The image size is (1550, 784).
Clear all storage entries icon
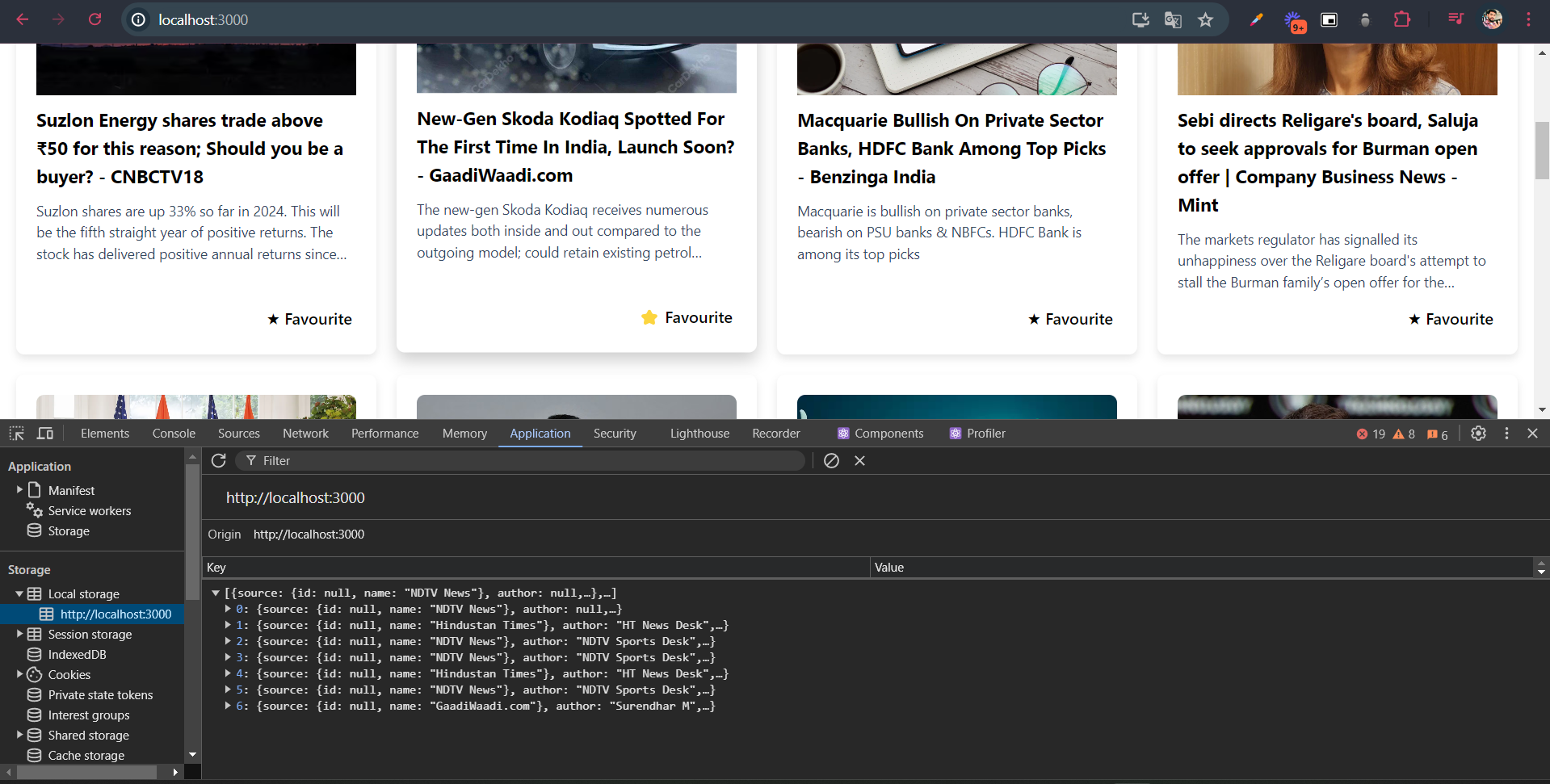pyautogui.click(x=831, y=460)
